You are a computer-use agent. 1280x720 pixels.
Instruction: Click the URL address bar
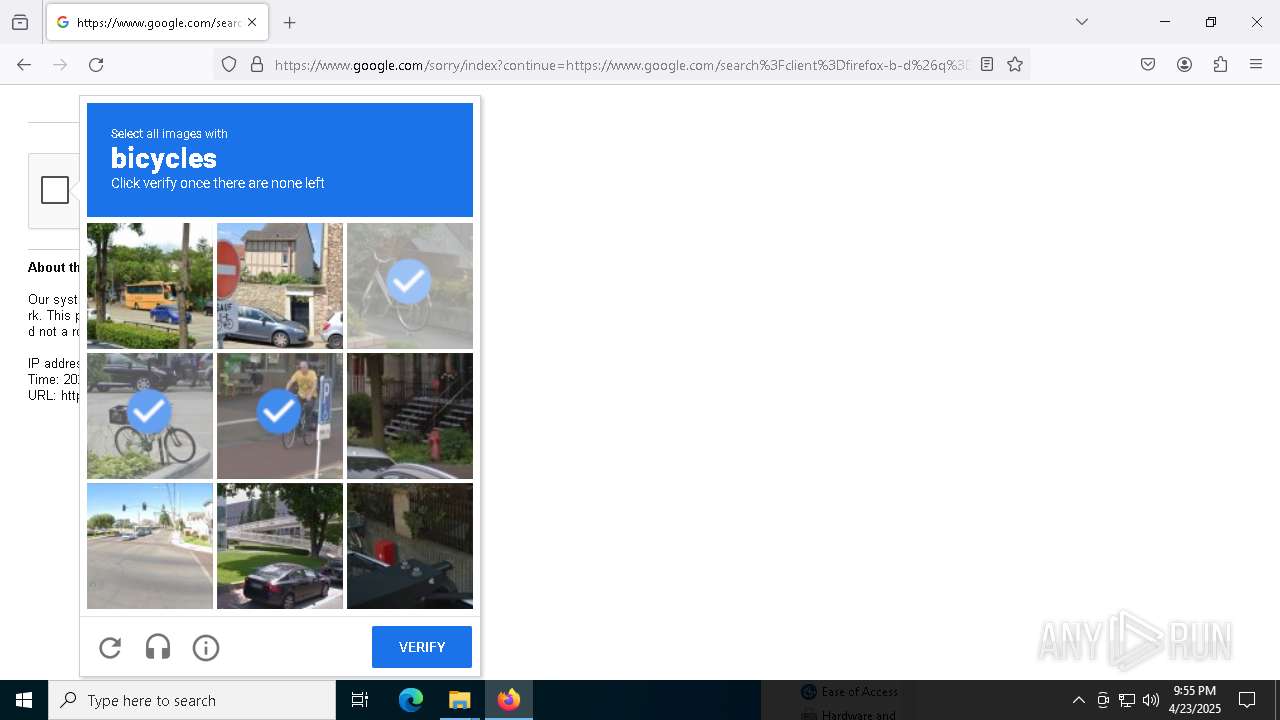[620, 65]
